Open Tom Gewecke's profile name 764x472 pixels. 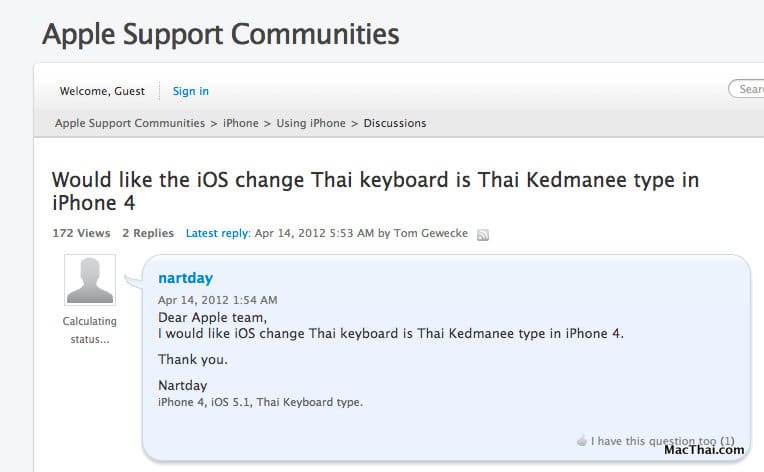(430, 233)
